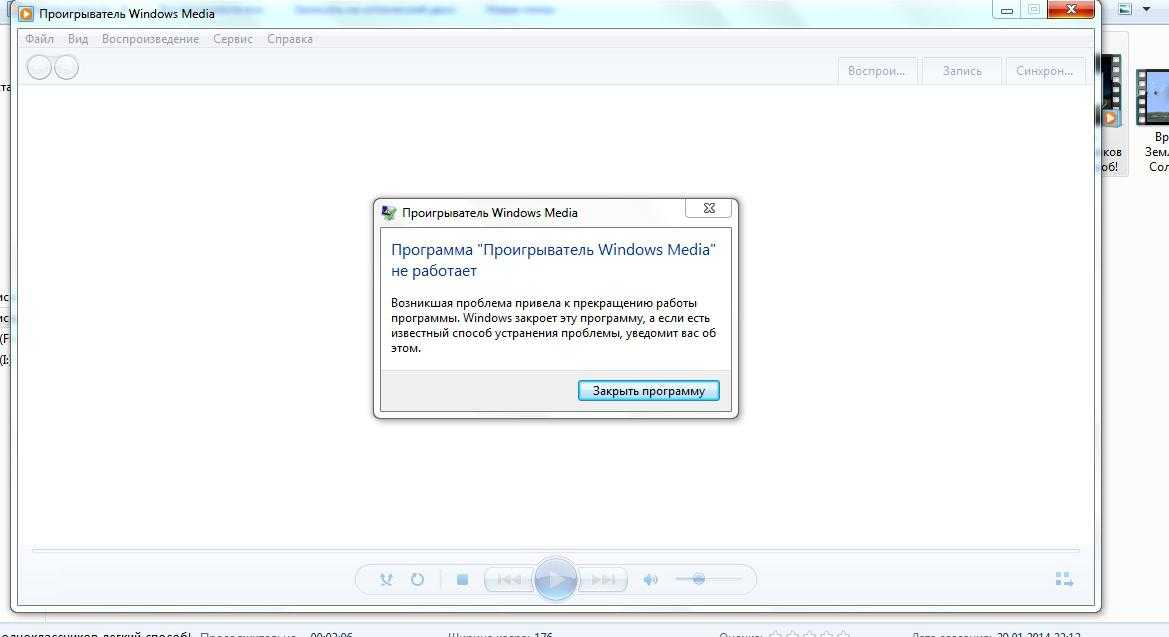Close the error dialog with X
The width and height of the screenshot is (1169, 637).
(x=709, y=209)
